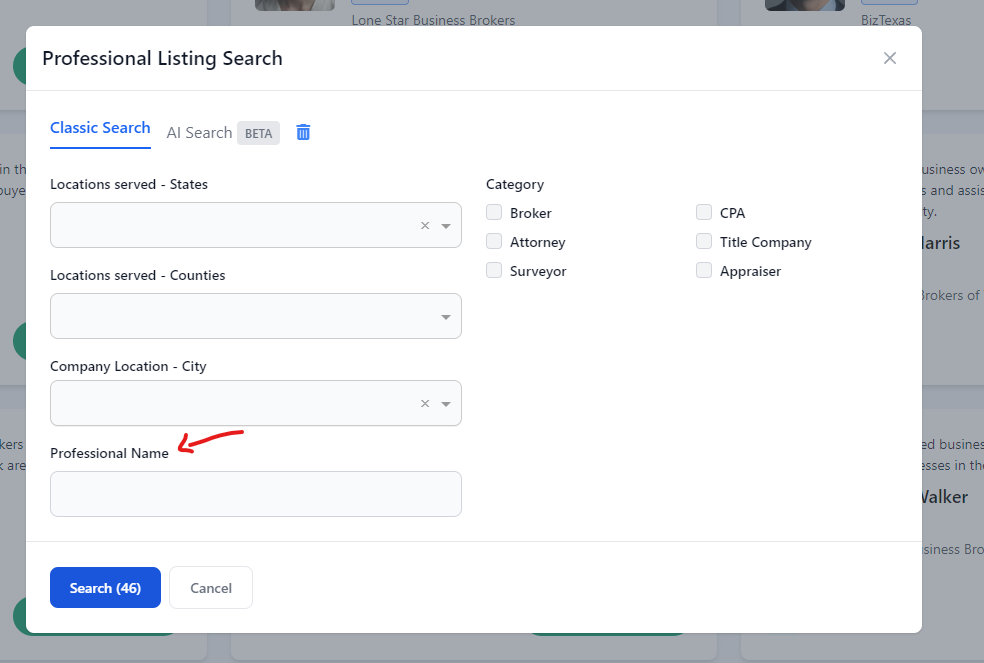The width and height of the screenshot is (984, 663).
Task: Clear the Company Location City selection
Action: point(425,404)
